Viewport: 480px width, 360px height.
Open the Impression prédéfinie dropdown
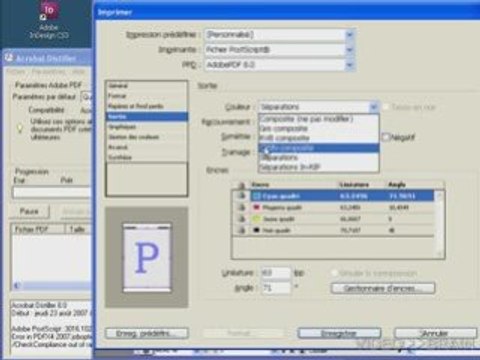point(349,35)
